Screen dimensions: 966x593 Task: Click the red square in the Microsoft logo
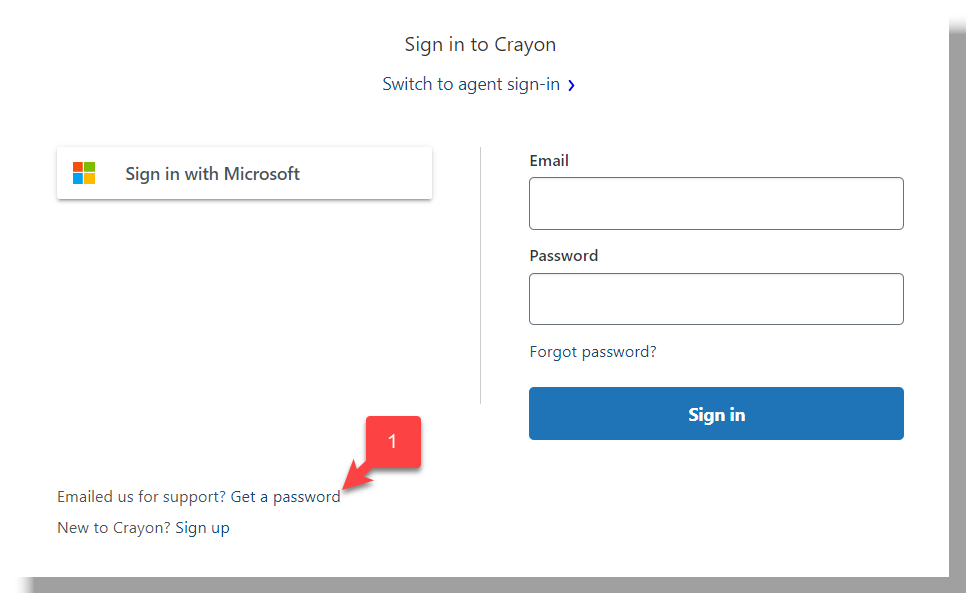79,166
